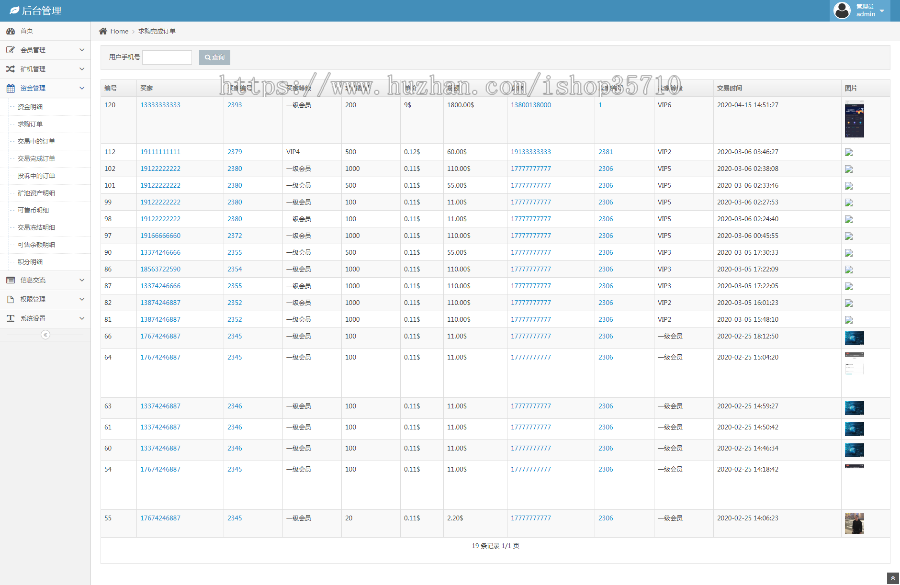900x585 pixels.
Task: Open buyer link 13333333333 in row 120
Action: click(x=160, y=105)
